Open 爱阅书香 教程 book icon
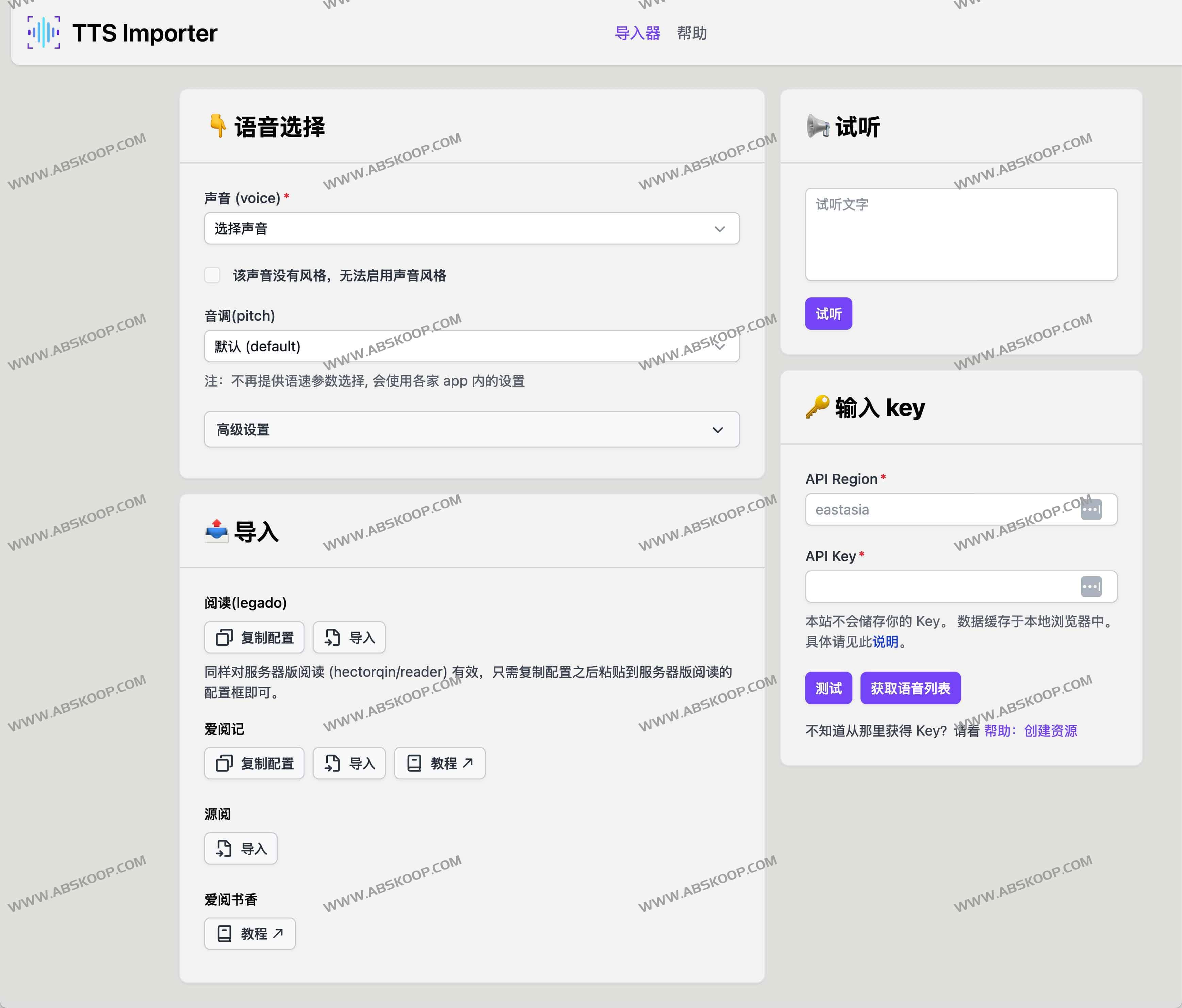This screenshot has height=1008, width=1182. point(224,933)
